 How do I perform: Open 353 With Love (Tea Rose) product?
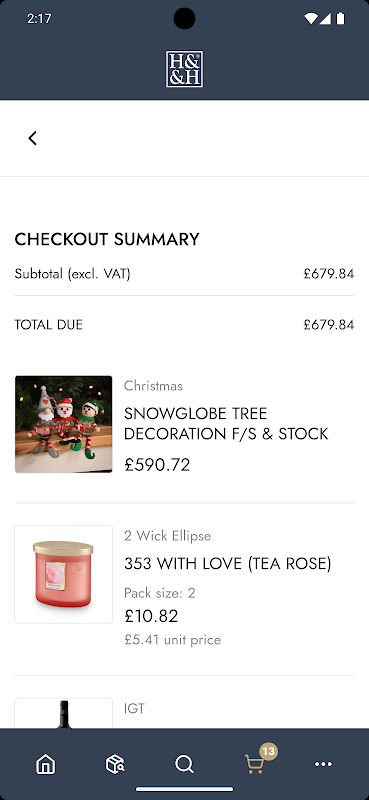point(228,564)
